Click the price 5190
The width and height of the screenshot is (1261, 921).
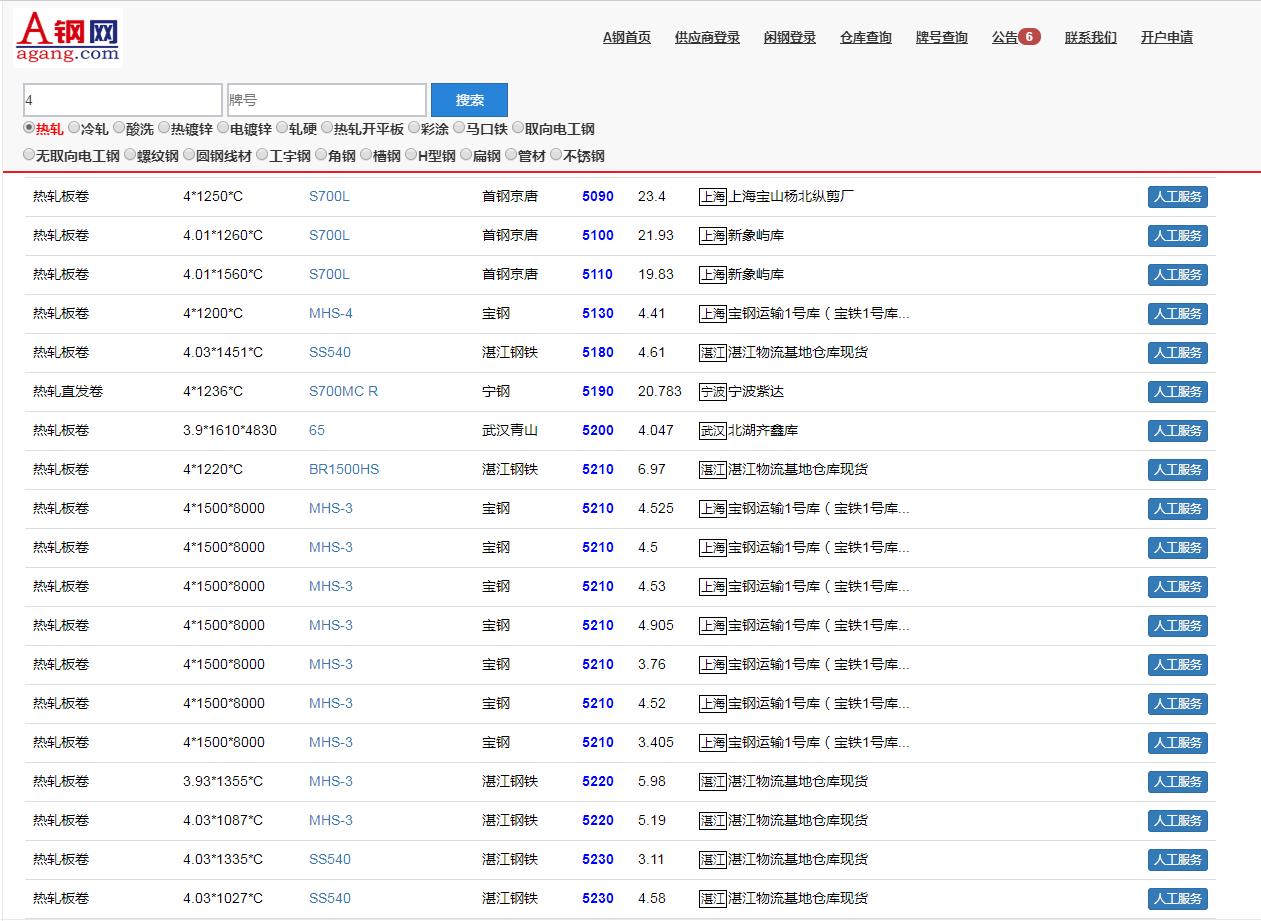[598, 391]
